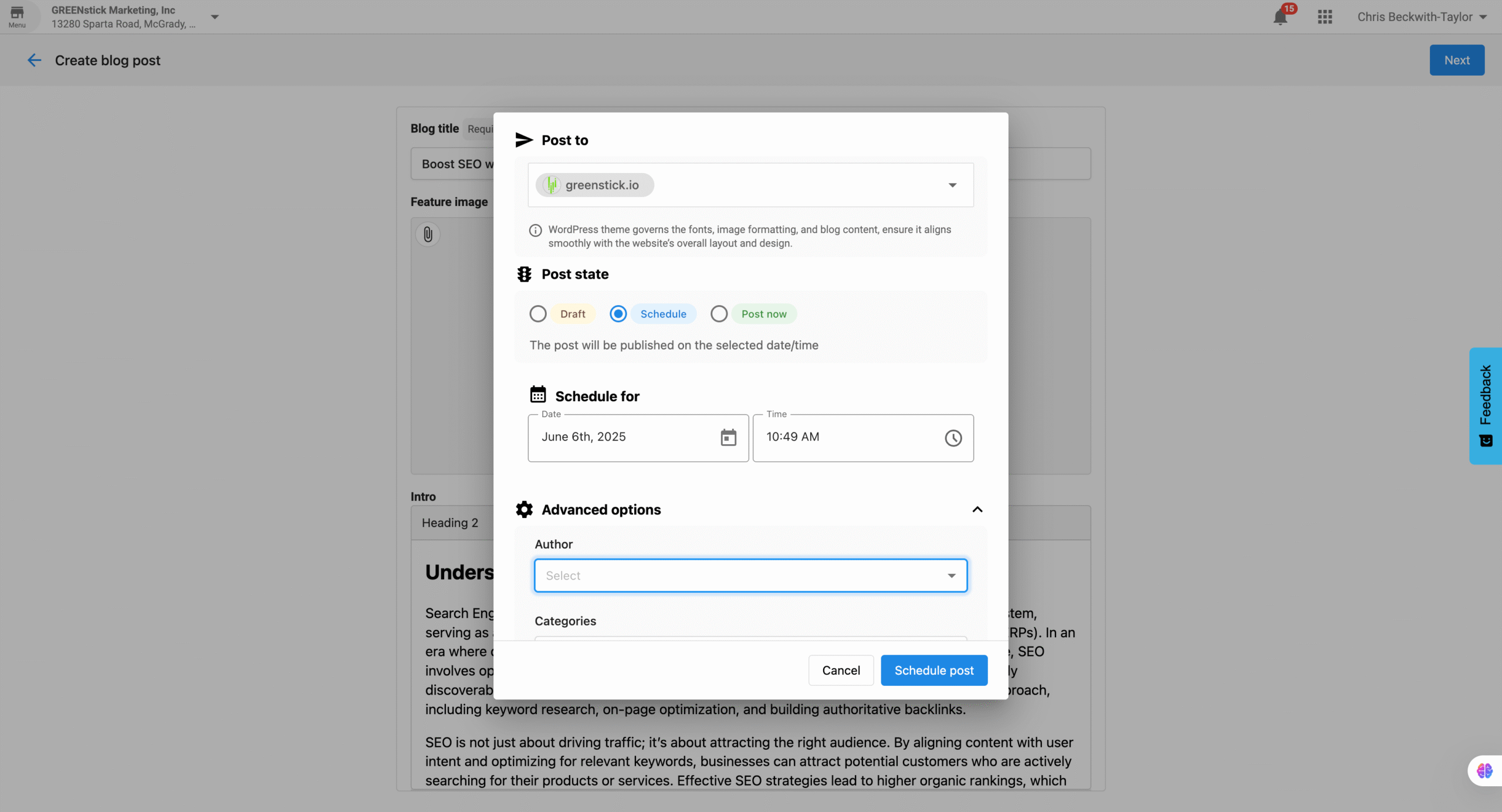Open the calendar picker icon in Date field
Screen dimensions: 1502x812
click(728, 438)
